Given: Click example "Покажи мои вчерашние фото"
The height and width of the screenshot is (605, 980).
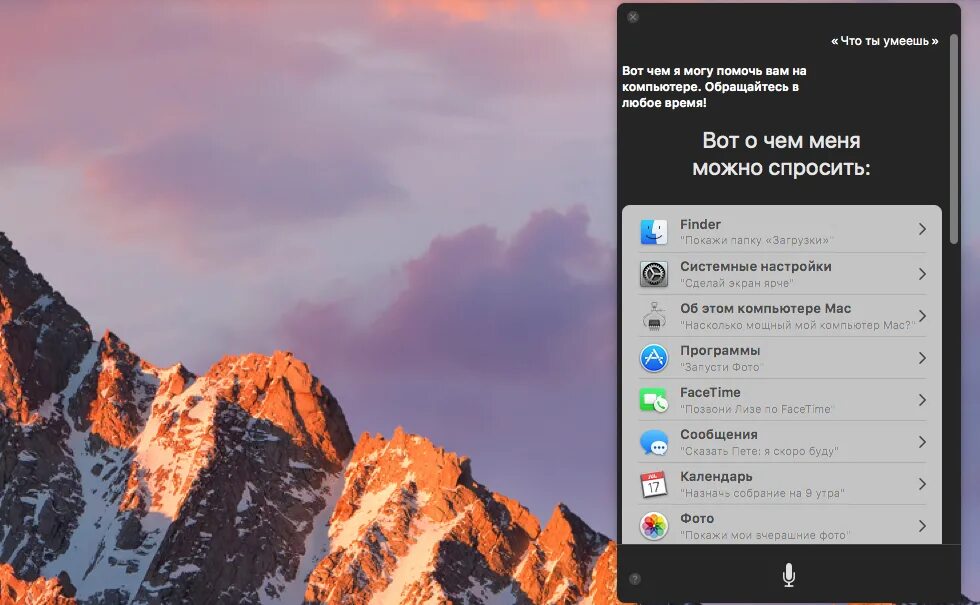Looking at the screenshot, I should coord(765,536).
